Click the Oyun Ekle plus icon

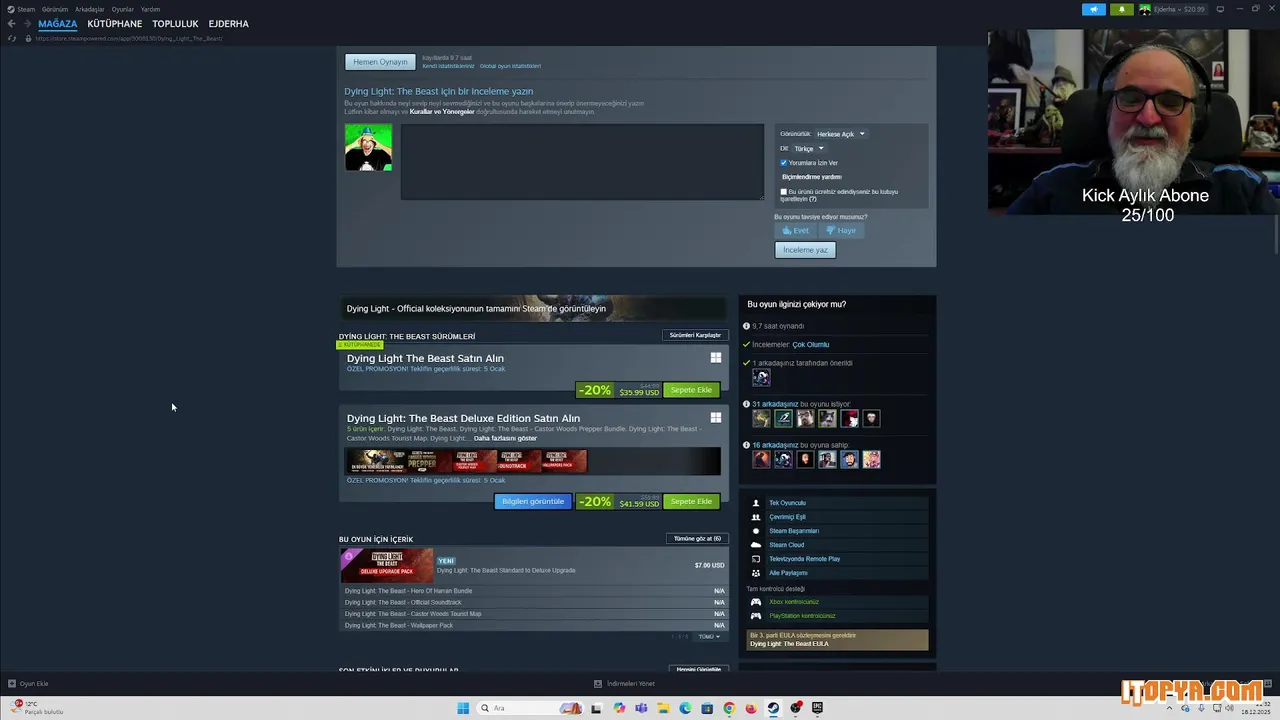point(12,684)
